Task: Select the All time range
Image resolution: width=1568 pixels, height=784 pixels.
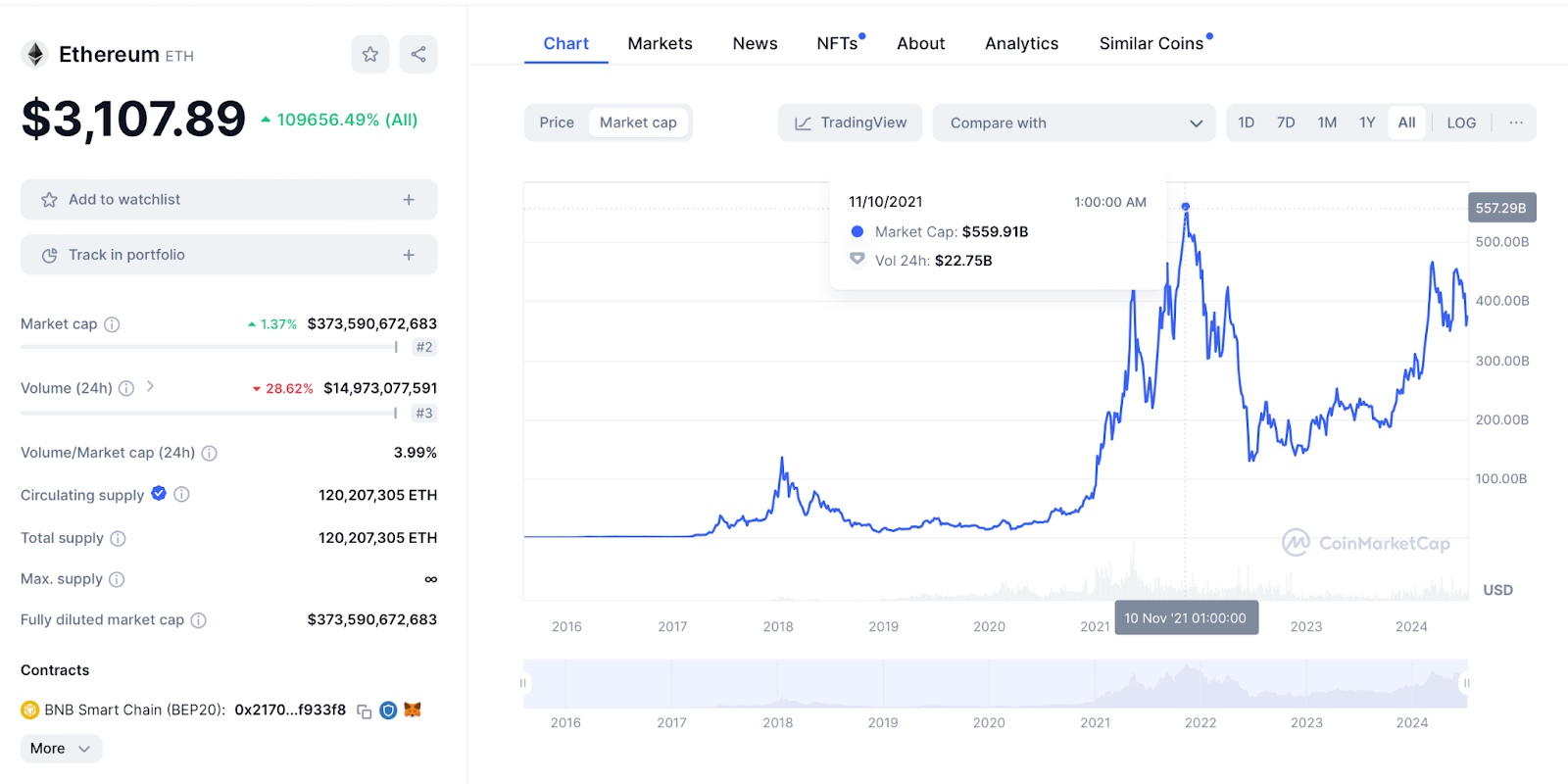Action: [x=1406, y=122]
